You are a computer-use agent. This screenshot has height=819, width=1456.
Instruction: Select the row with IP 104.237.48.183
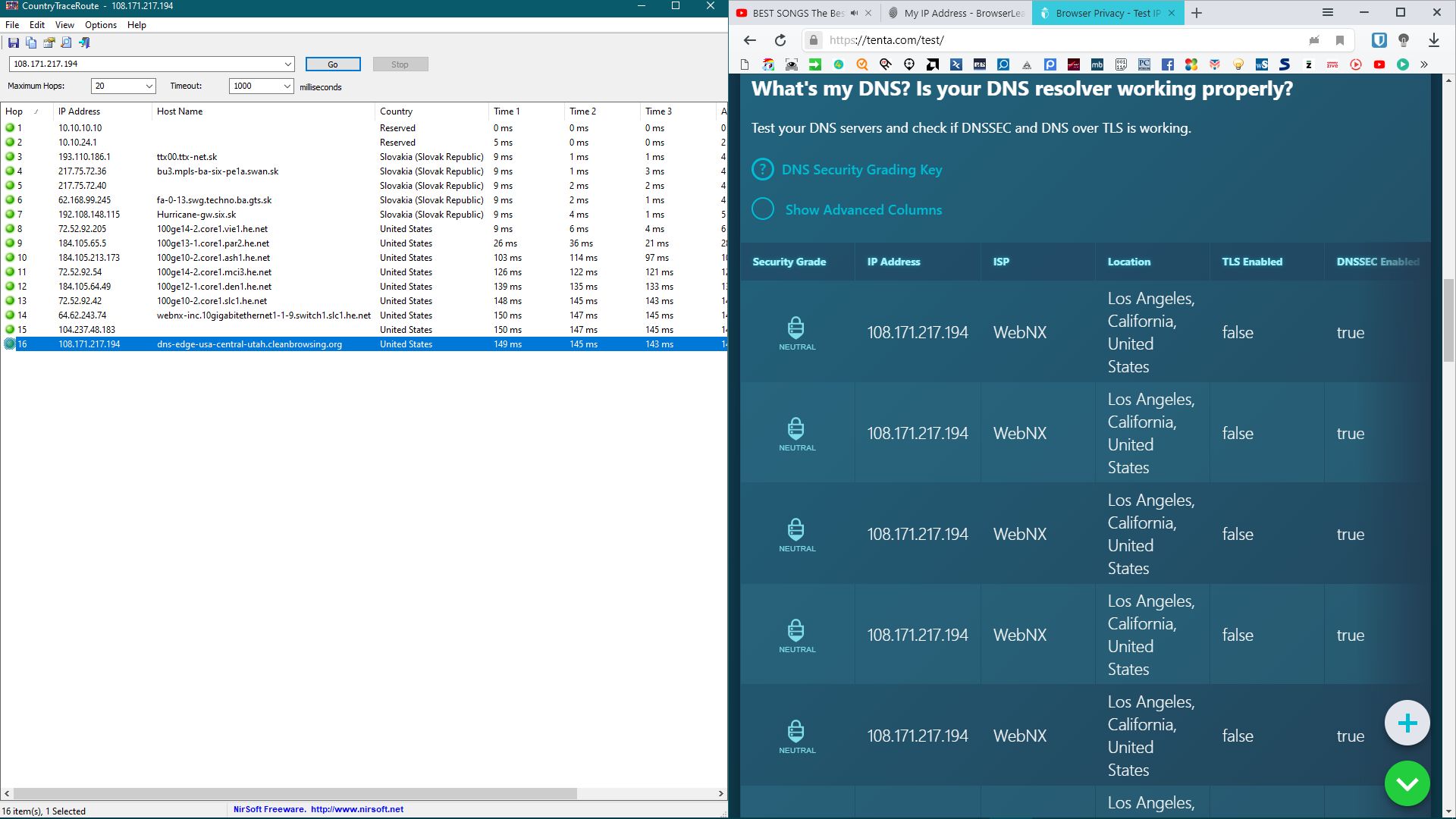(364, 330)
